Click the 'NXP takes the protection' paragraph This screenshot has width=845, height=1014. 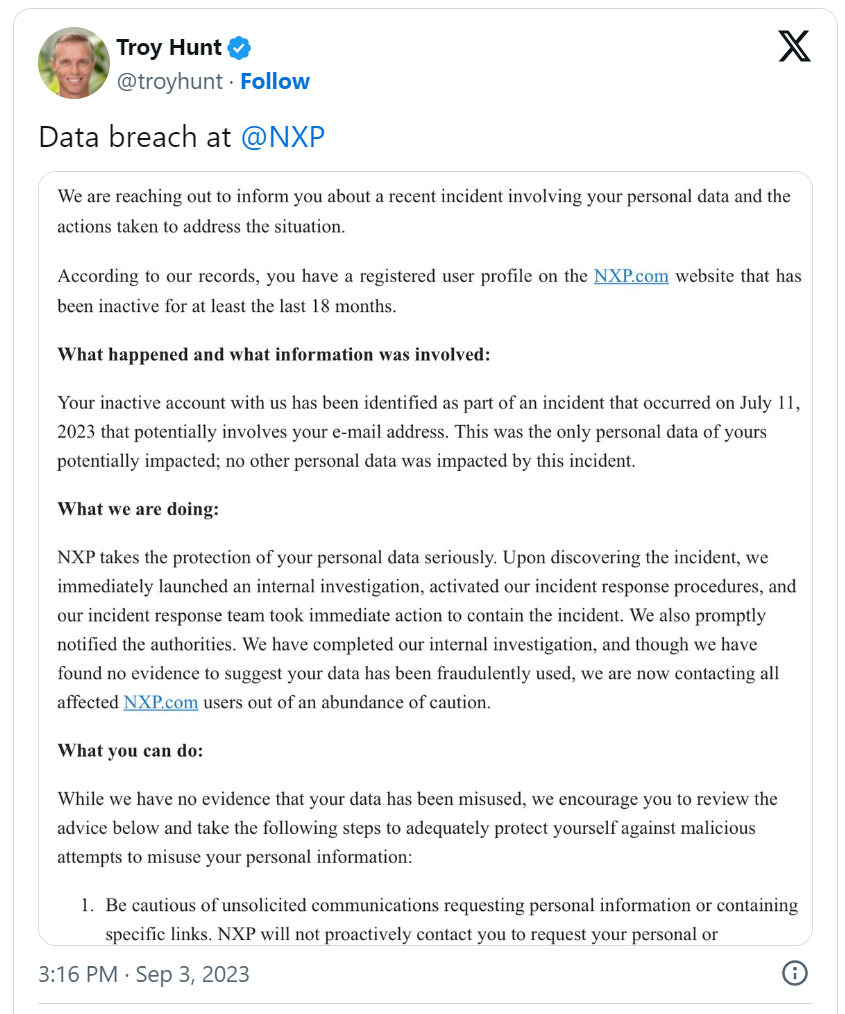[x=427, y=630]
